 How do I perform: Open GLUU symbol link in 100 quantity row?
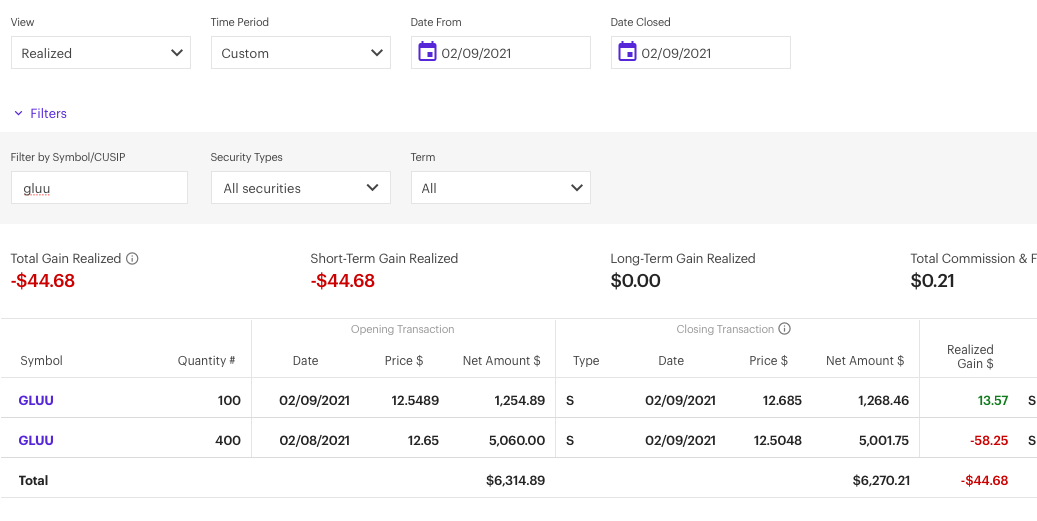pyautogui.click(x=36, y=401)
